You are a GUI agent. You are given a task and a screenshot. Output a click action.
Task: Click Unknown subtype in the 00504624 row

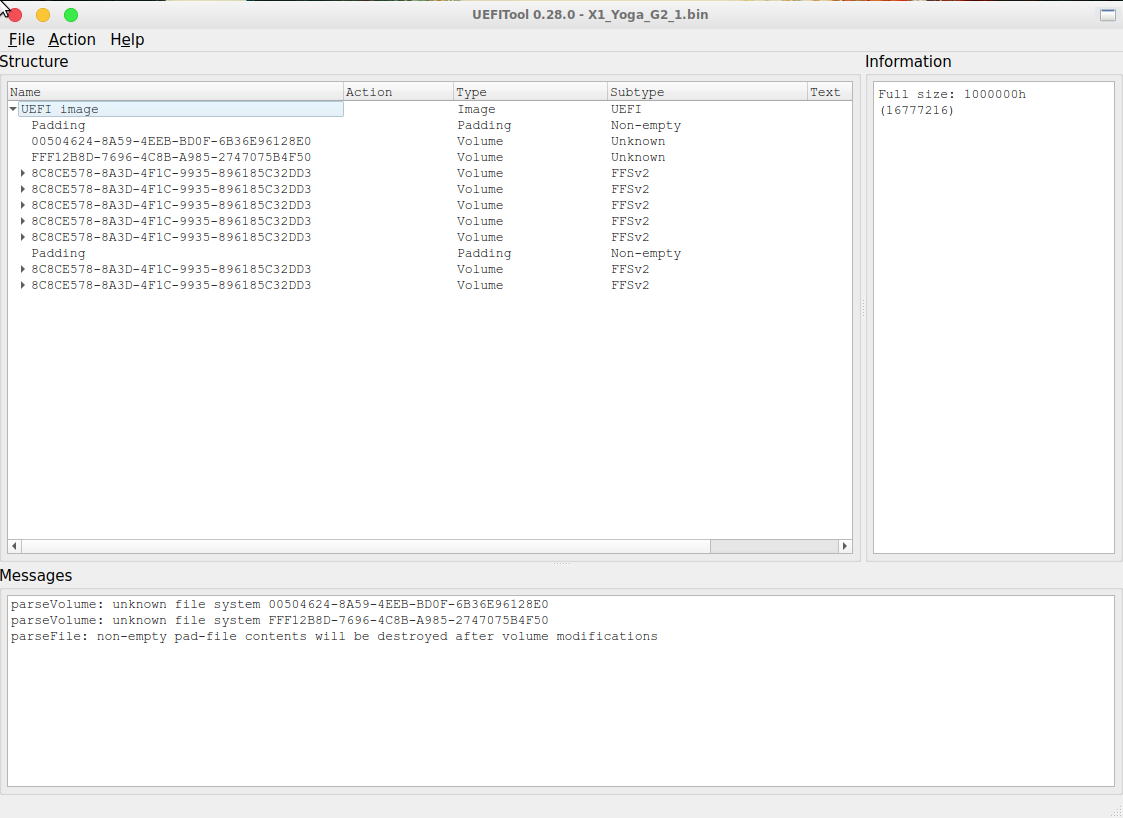tap(637, 141)
